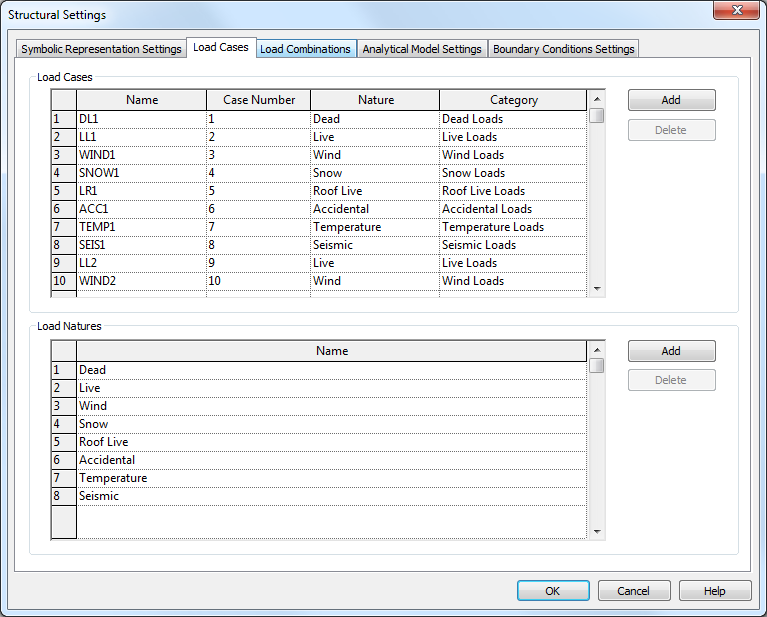Cancel the Structural Settings dialog
Viewport: 767px width, 617px height.
[x=633, y=591]
